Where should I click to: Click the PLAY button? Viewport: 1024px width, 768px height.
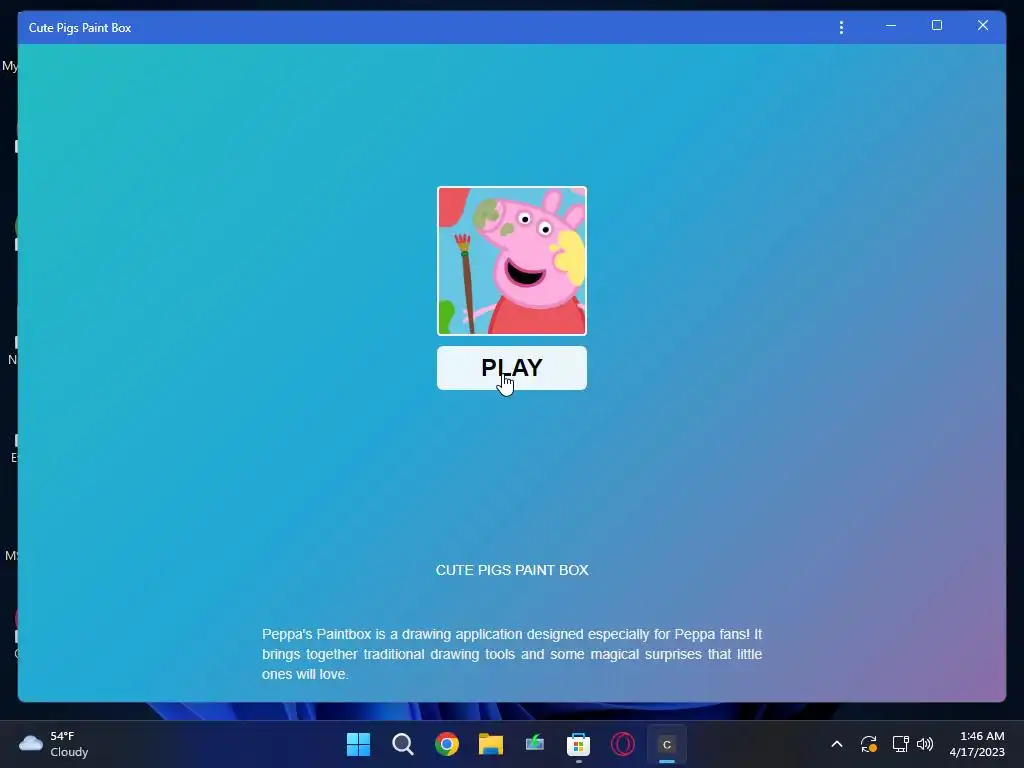tap(511, 368)
